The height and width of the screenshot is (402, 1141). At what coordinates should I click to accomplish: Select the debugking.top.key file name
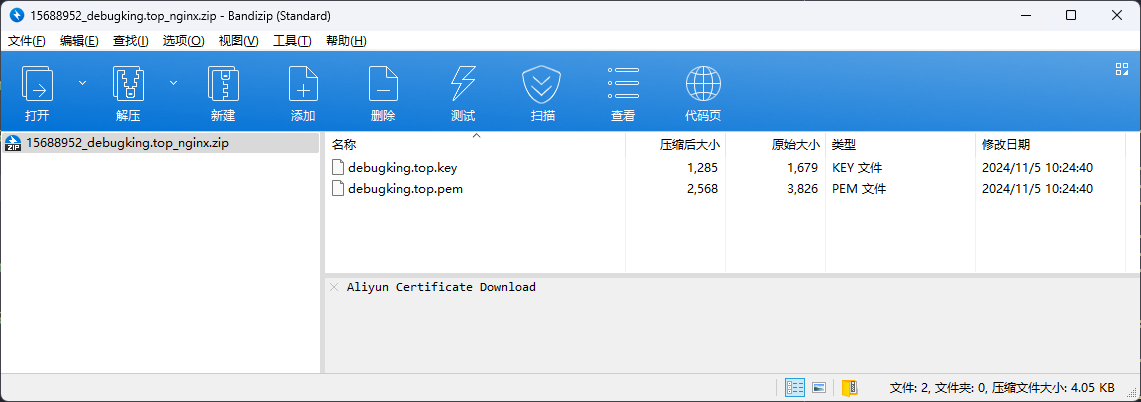tap(402, 168)
